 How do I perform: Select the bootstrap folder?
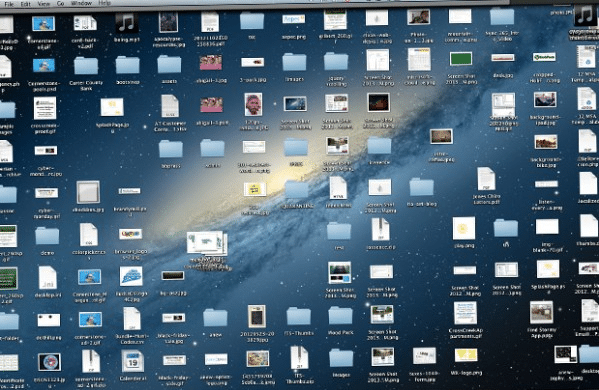[x=127, y=65]
